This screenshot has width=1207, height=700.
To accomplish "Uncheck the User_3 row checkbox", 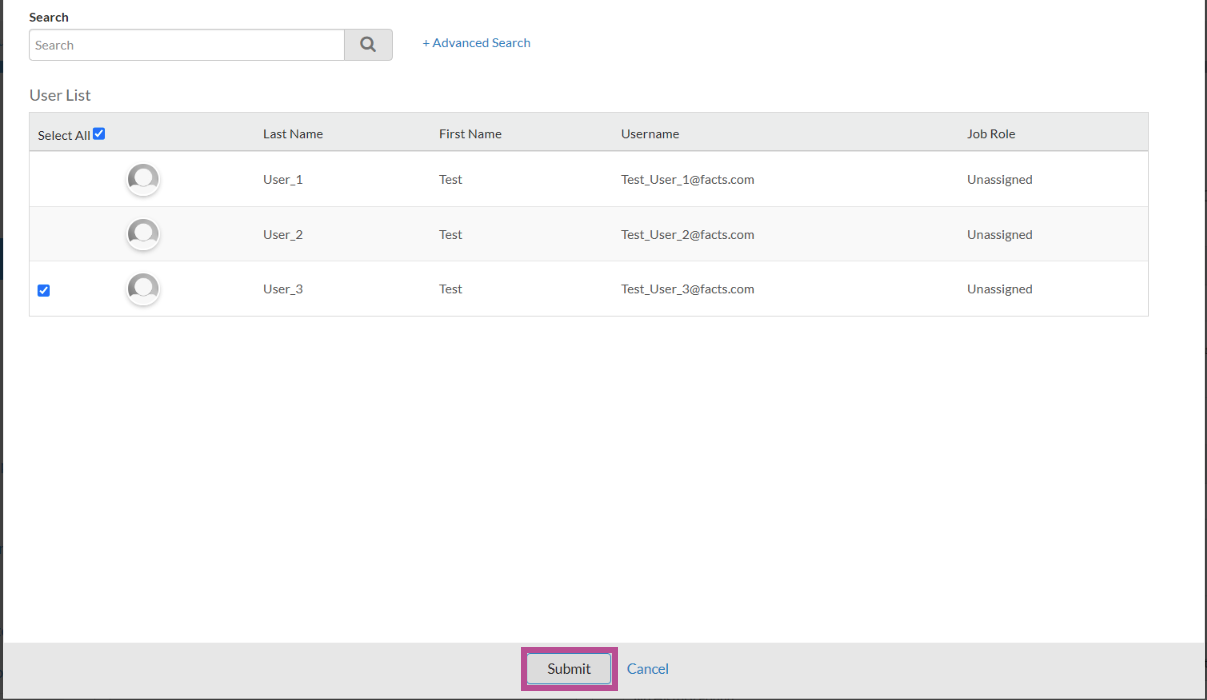I will coord(43,290).
